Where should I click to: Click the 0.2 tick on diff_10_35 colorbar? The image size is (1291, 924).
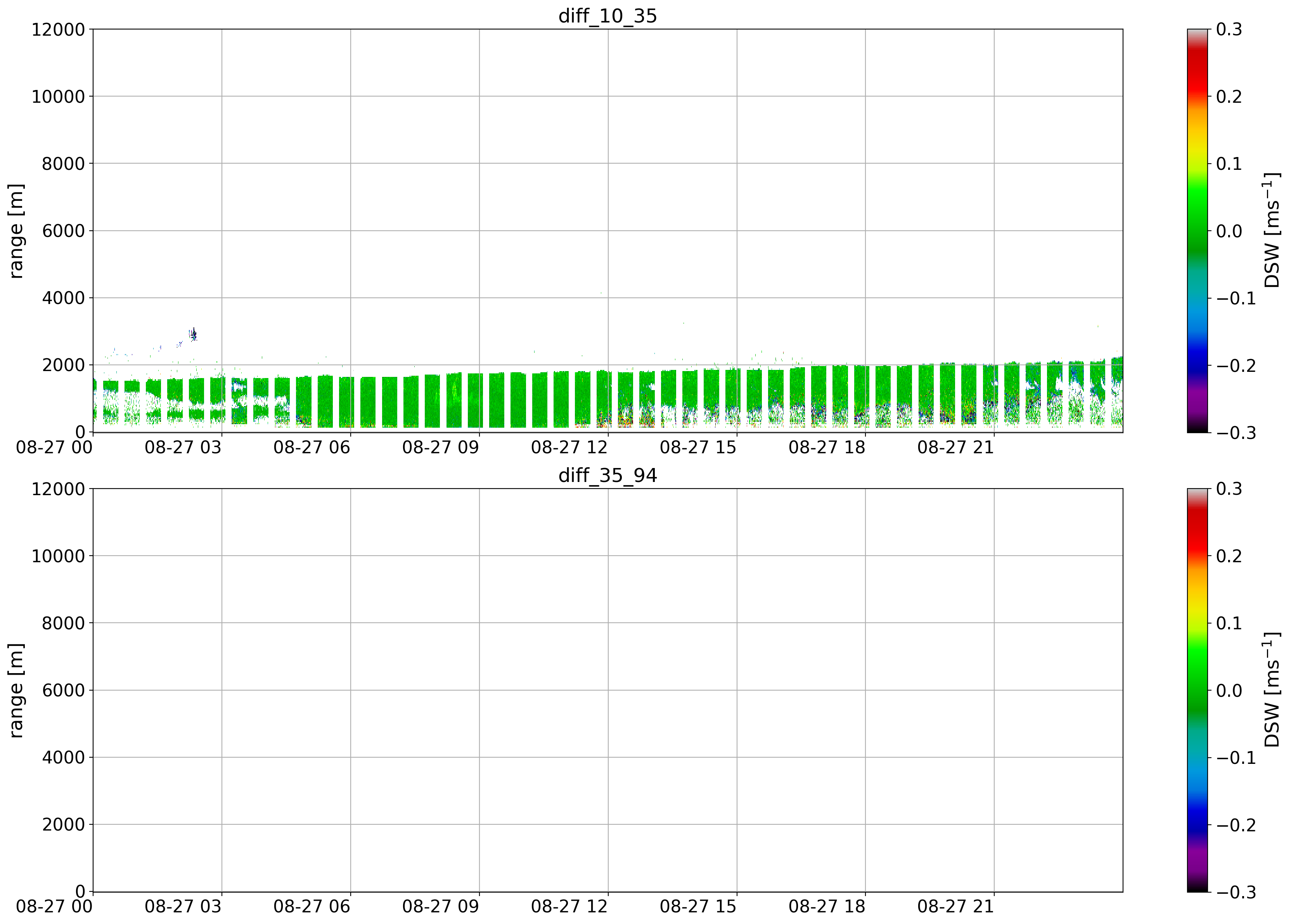pos(1229,97)
